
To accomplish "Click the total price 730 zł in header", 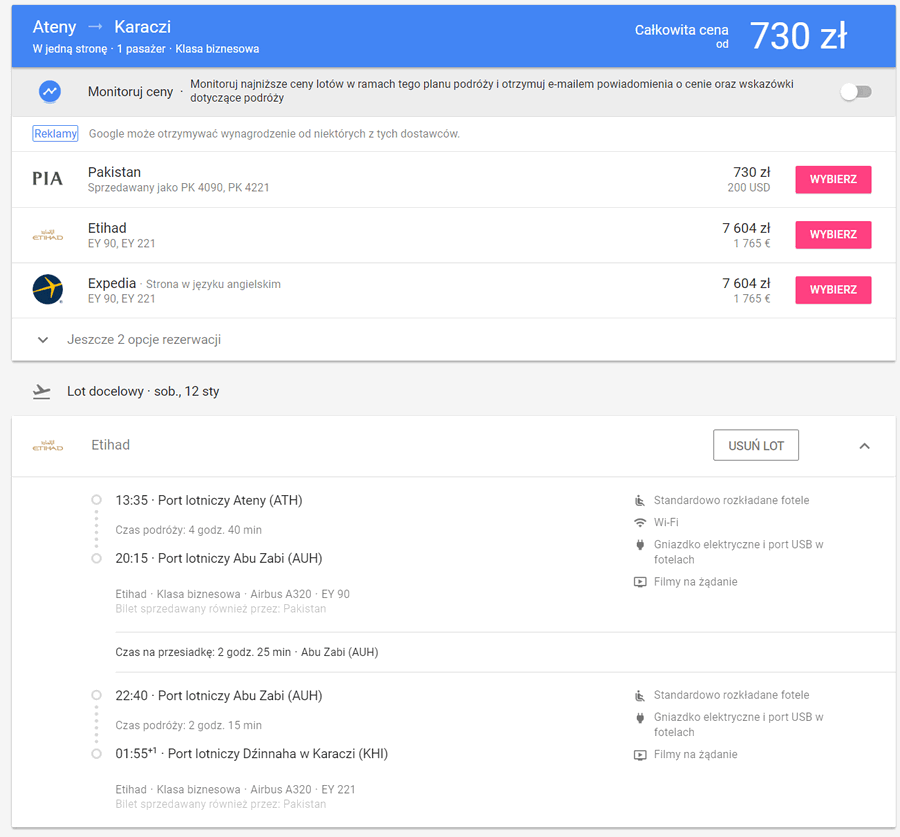I will (x=798, y=36).
